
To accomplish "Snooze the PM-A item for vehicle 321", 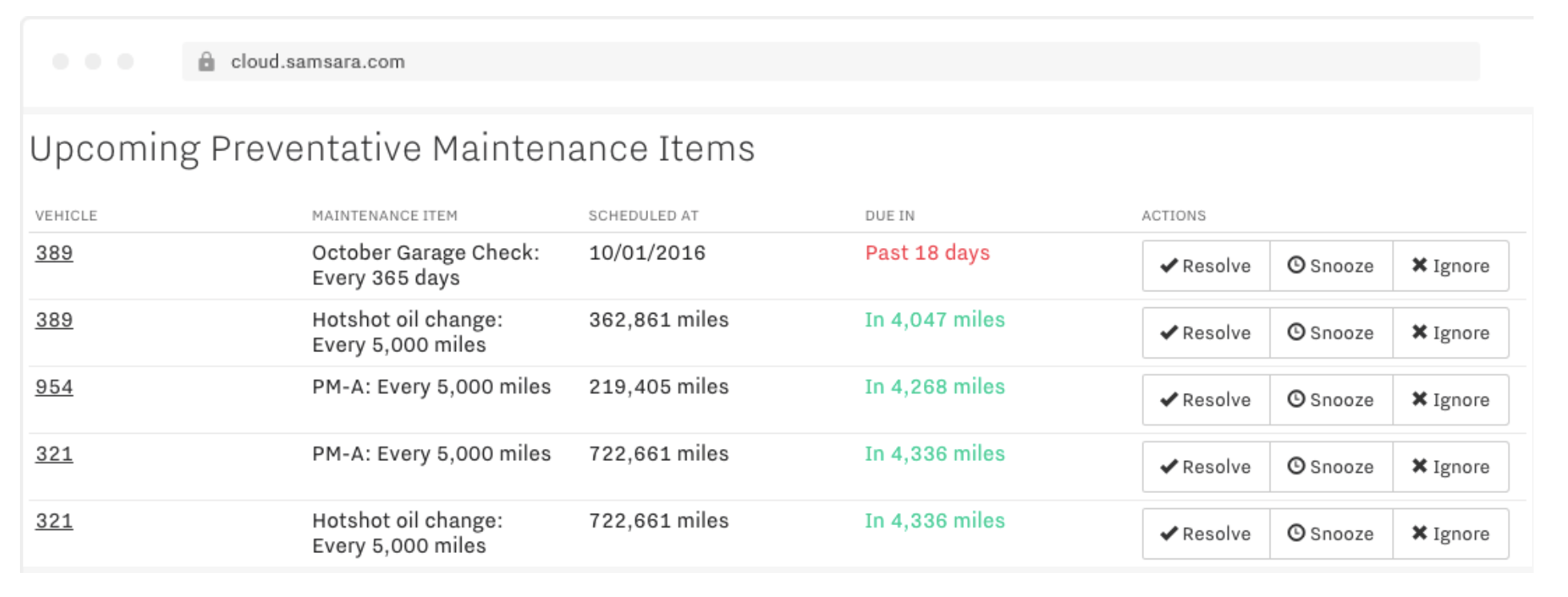I will click(1330, 467).
